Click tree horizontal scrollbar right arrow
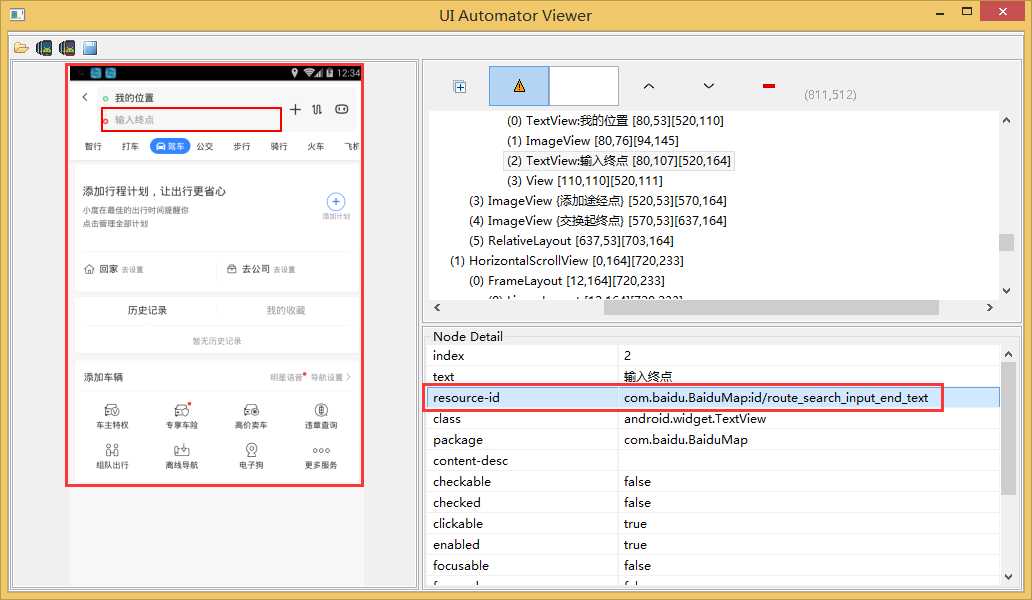Image resolution: width=1032 pixels, height=600 pixels. tap(989, 307)
